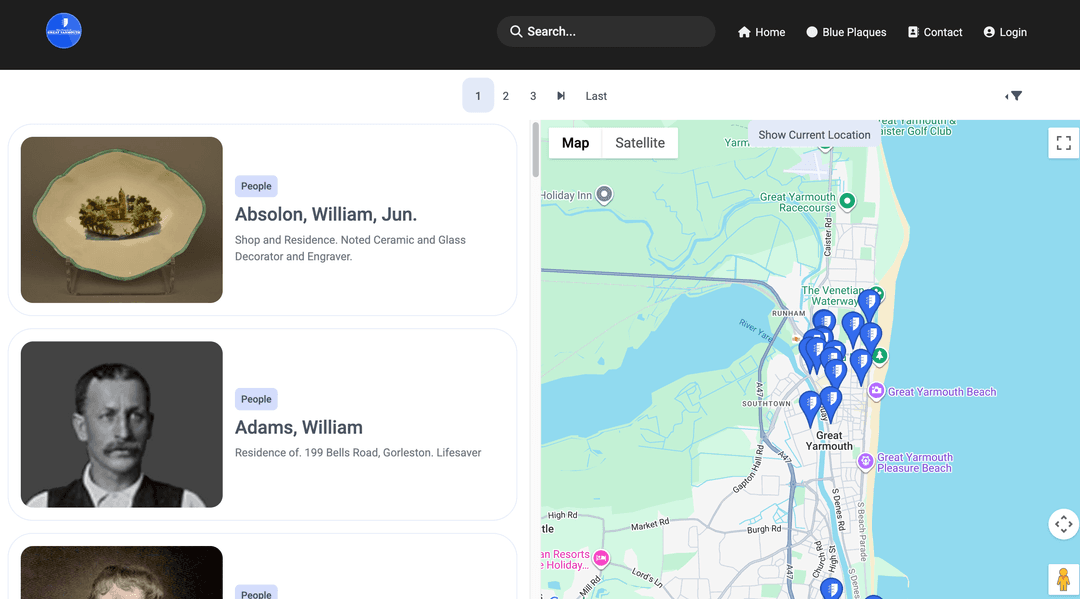This screenshot has width=1080, height=599.
Task: Click the Contact address-book icon
Action: [x=913, y=32]
